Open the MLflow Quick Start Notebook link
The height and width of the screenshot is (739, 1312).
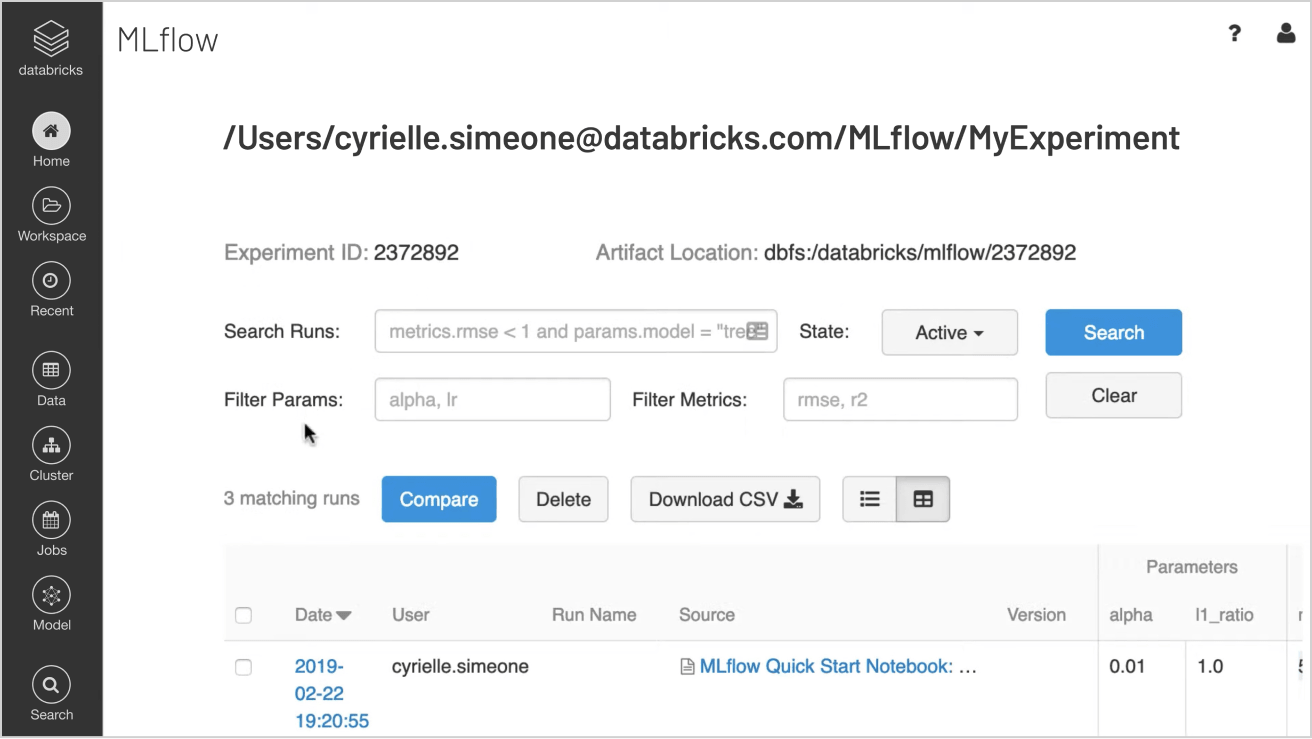point(826,666)
